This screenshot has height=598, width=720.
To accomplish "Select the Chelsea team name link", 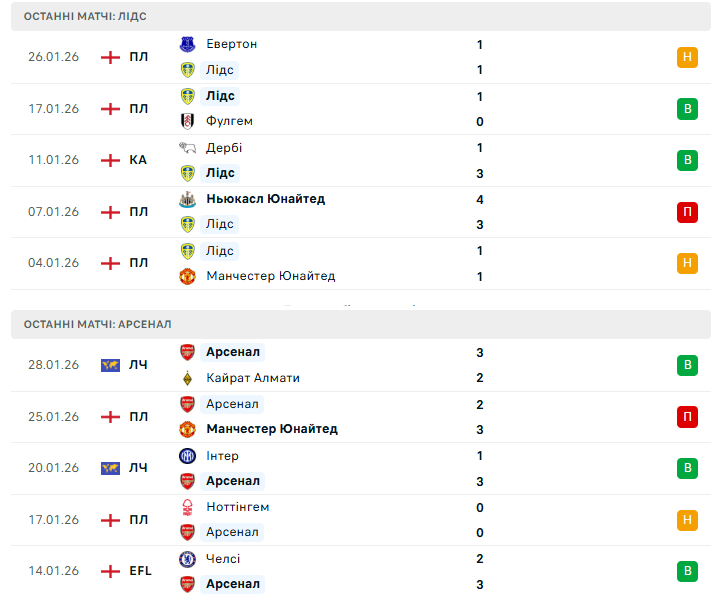I will 223,559.
